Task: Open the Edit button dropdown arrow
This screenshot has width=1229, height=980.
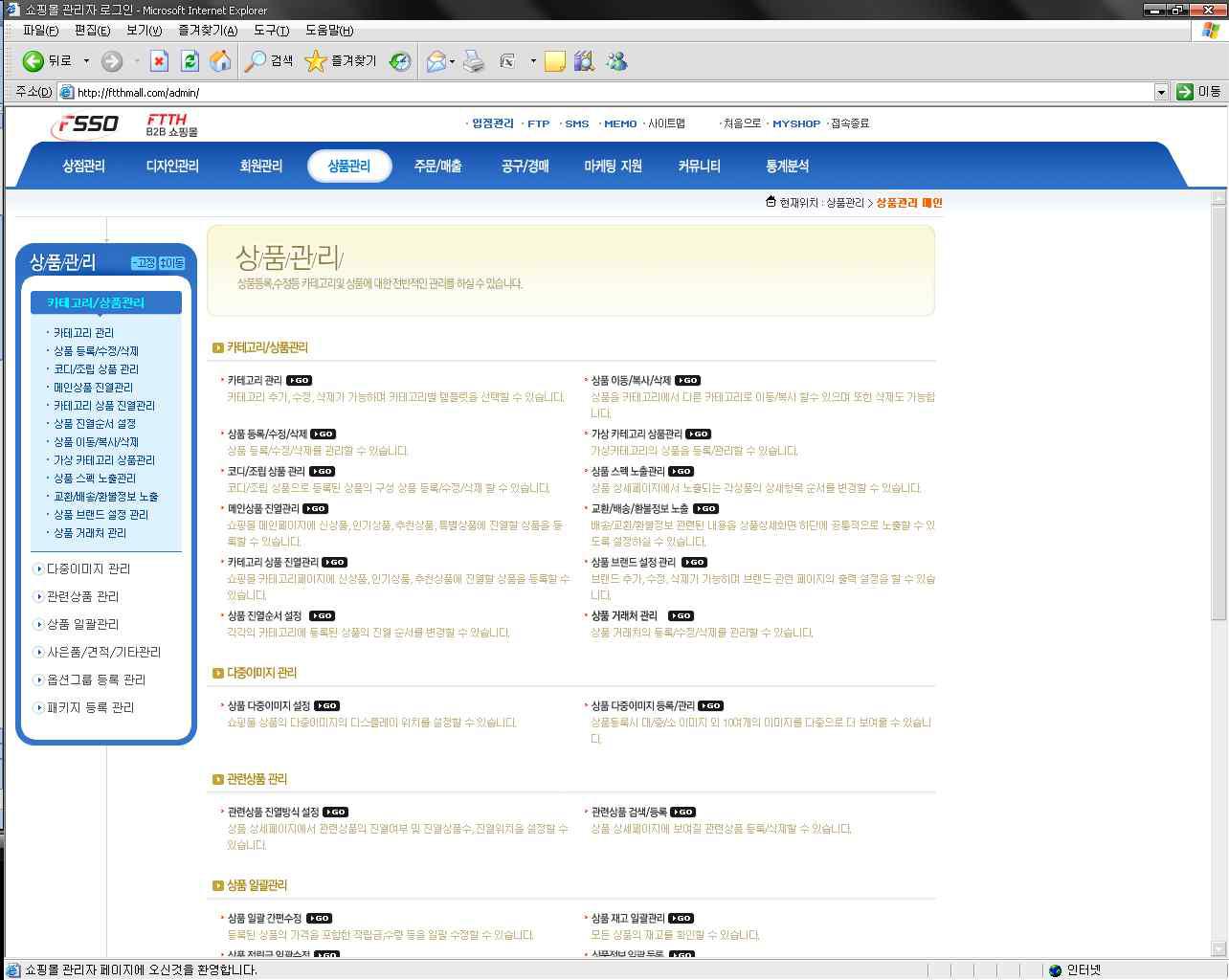Action: (x=533, y=61)
